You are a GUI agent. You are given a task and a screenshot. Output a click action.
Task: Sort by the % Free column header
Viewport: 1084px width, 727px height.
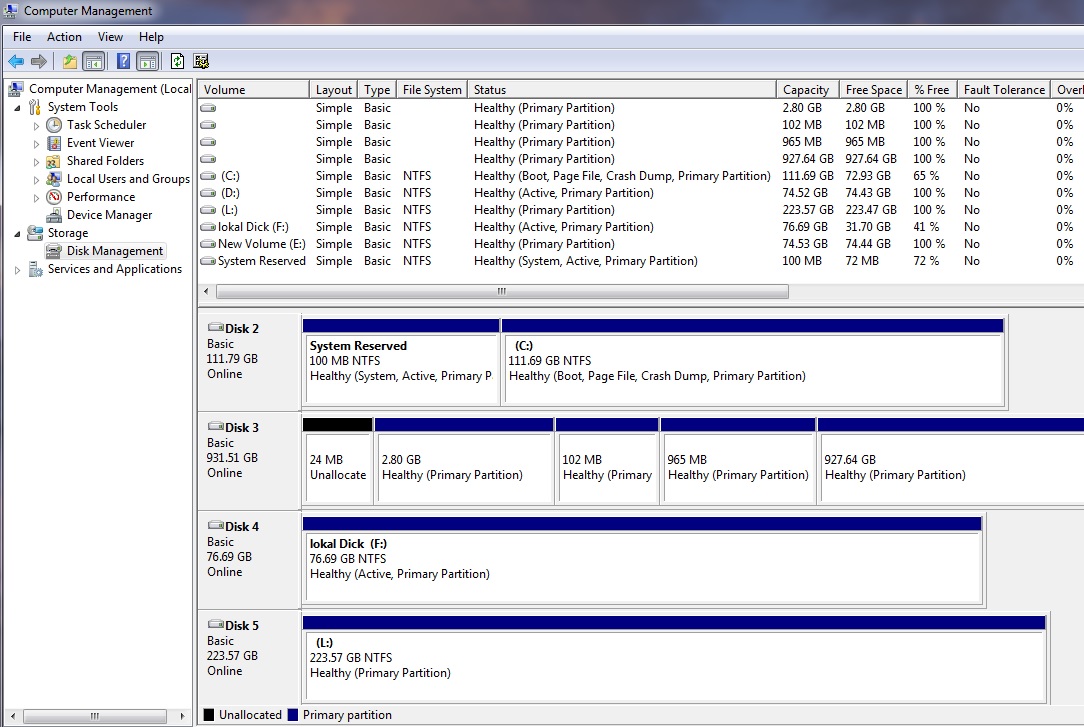click(x=933, y=90)
